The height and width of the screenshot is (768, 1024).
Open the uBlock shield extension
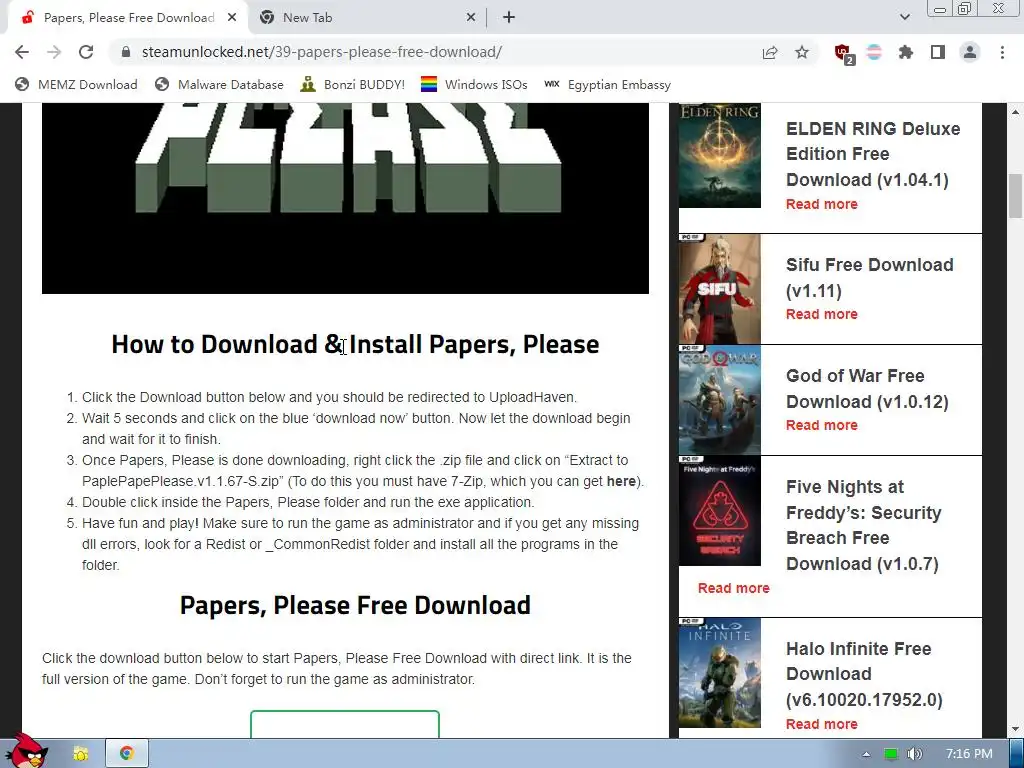pos(843,53)
